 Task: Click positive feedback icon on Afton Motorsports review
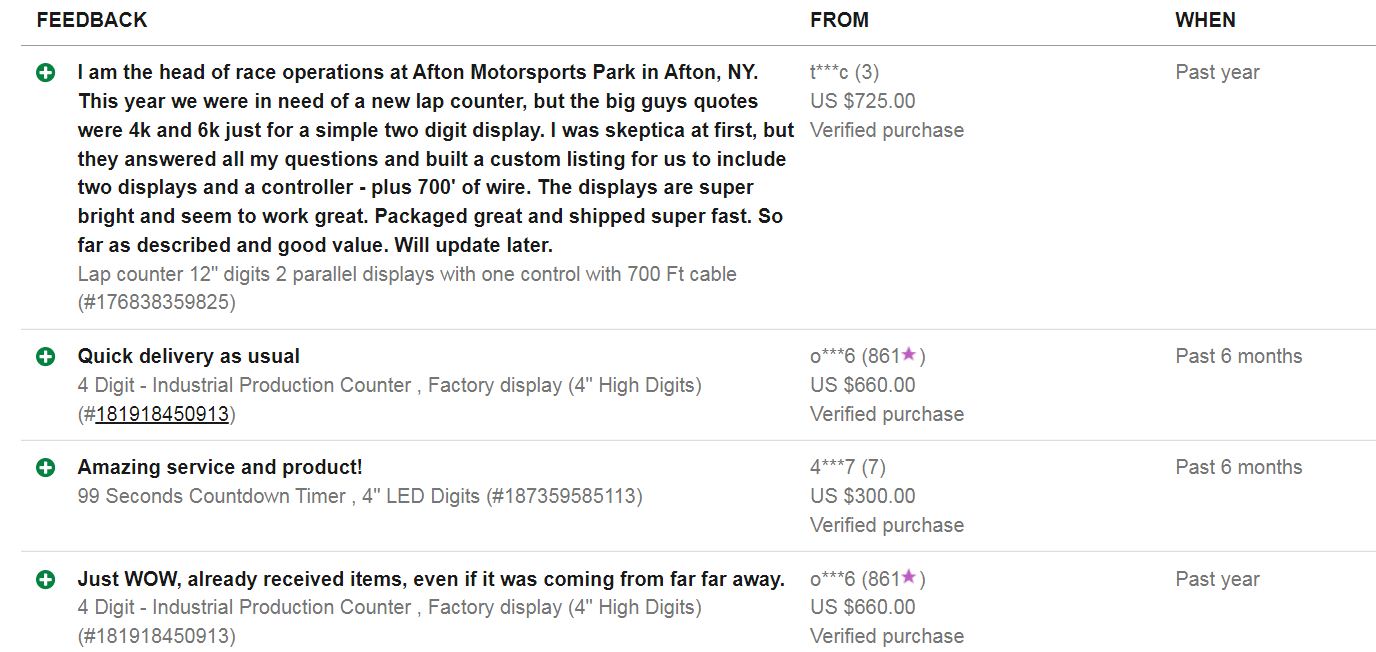coord(46,73)
